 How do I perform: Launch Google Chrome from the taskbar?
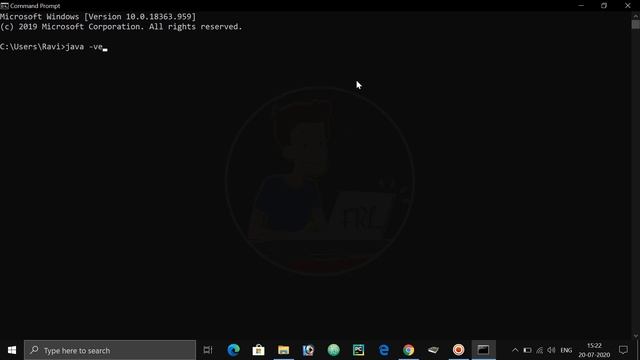tap(409, 350)
